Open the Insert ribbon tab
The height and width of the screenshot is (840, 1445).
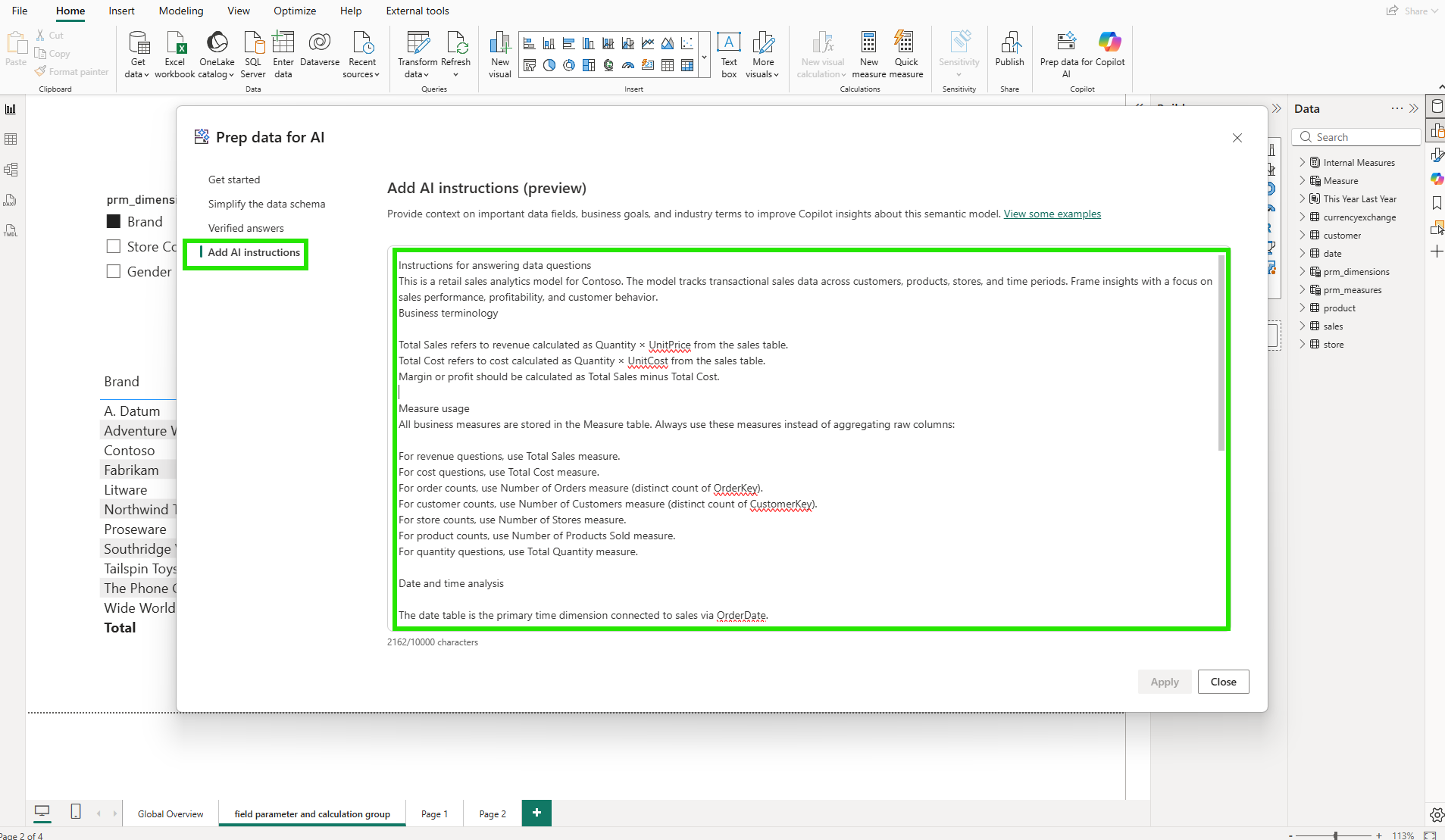121,11
